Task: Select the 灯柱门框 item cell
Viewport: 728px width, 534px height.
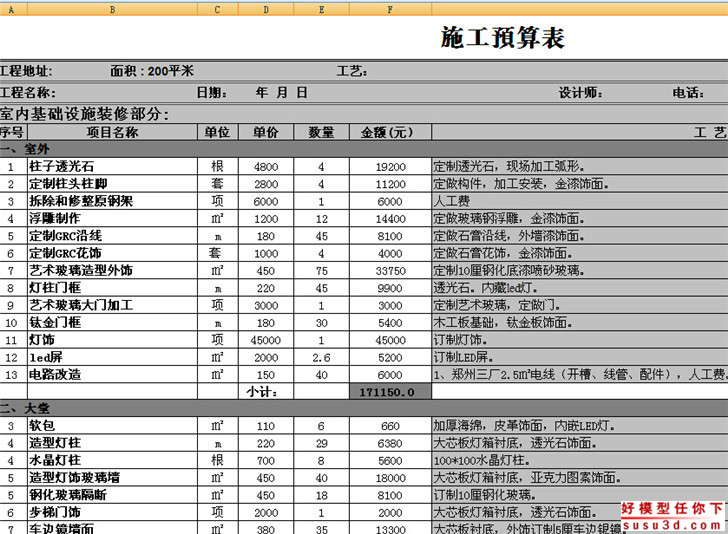Action: (112, 288)
